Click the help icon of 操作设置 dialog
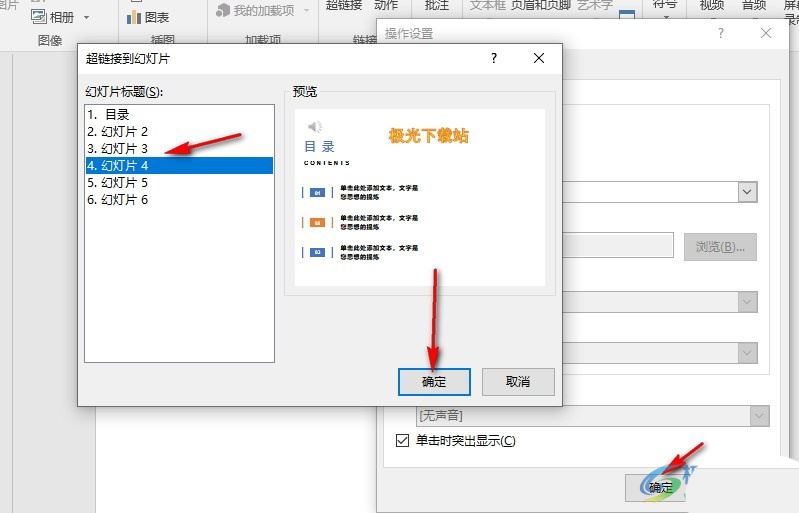This screenshot has height=513, width=799. coord(721,33)
